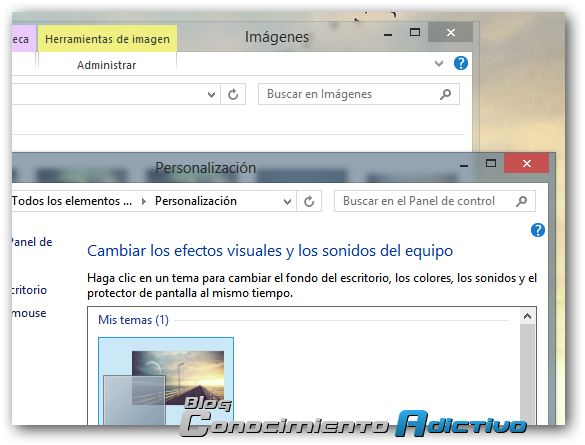This screenshot has width=585, height=445.
Task: Select the Herramientas de imagen tab
Action: pyautogui.click(x=107, y=39)
